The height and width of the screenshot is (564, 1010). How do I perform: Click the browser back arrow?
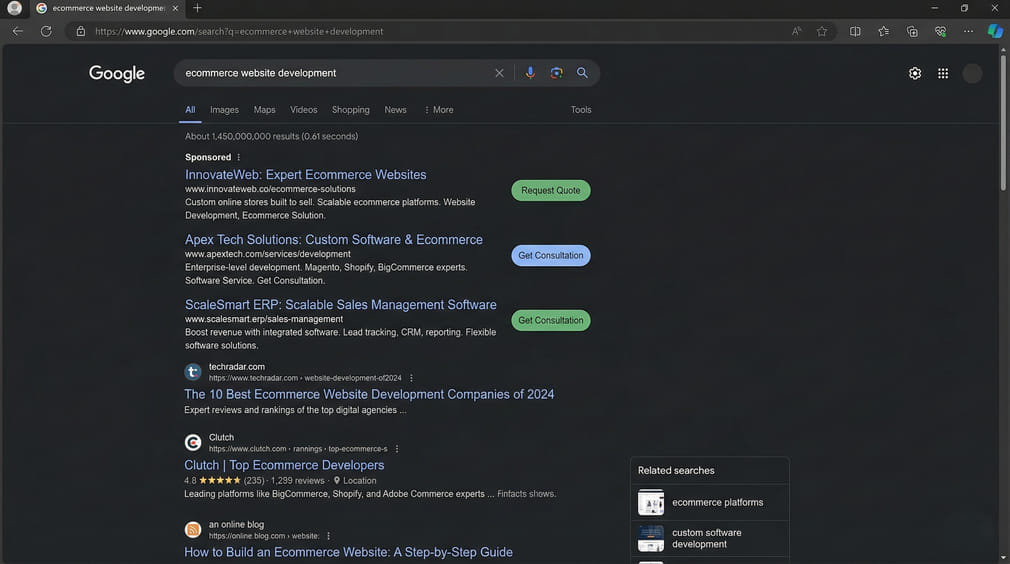coord(17,31)
